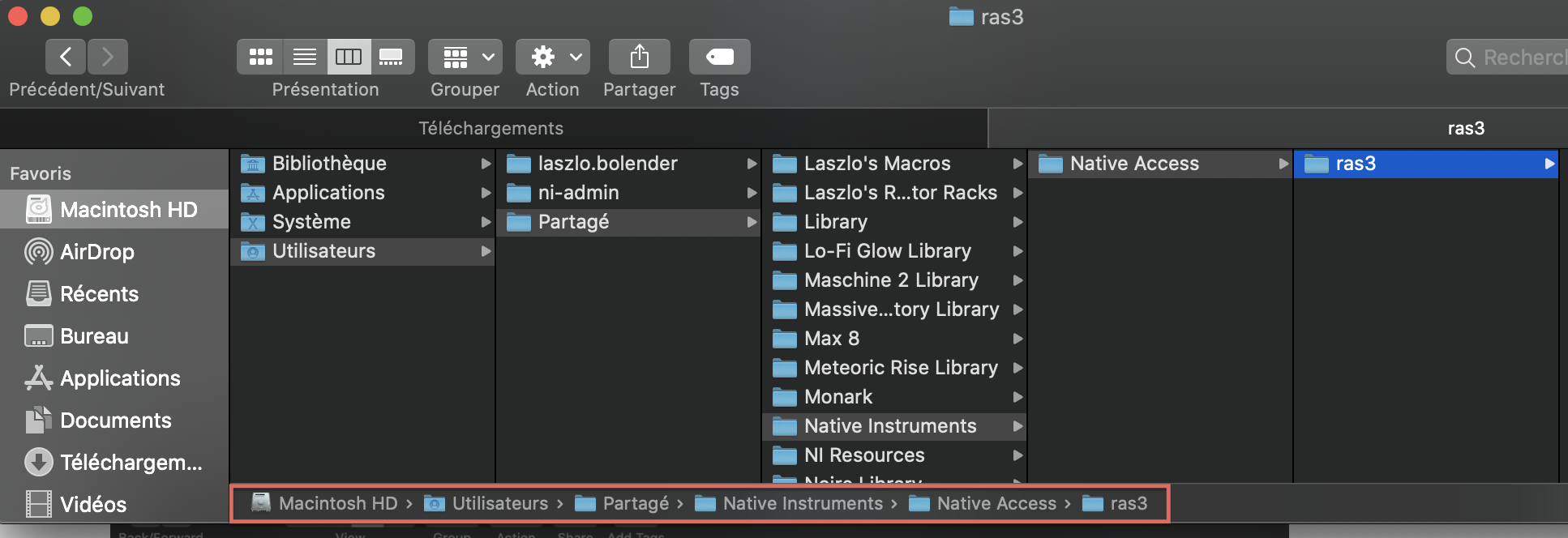Select the Library folder
This screenshot has height=538, width=1568.
click(x=894, y=222)
